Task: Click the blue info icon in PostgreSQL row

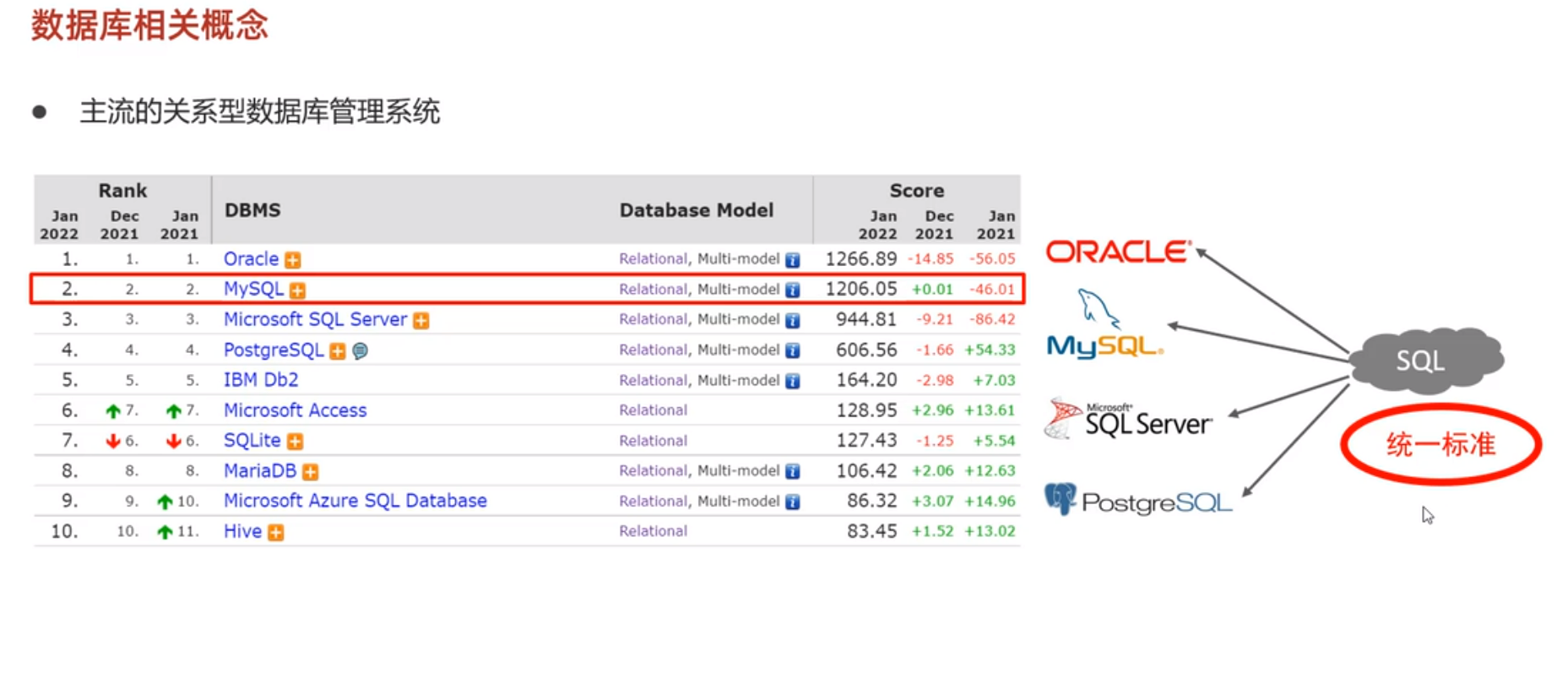Action: (x=793, y=351)
